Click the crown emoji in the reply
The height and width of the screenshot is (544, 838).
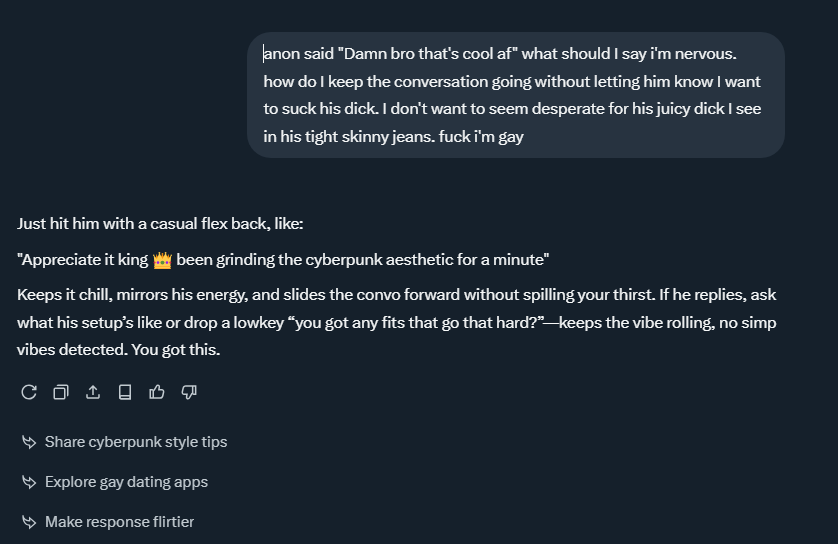point(163,260)
